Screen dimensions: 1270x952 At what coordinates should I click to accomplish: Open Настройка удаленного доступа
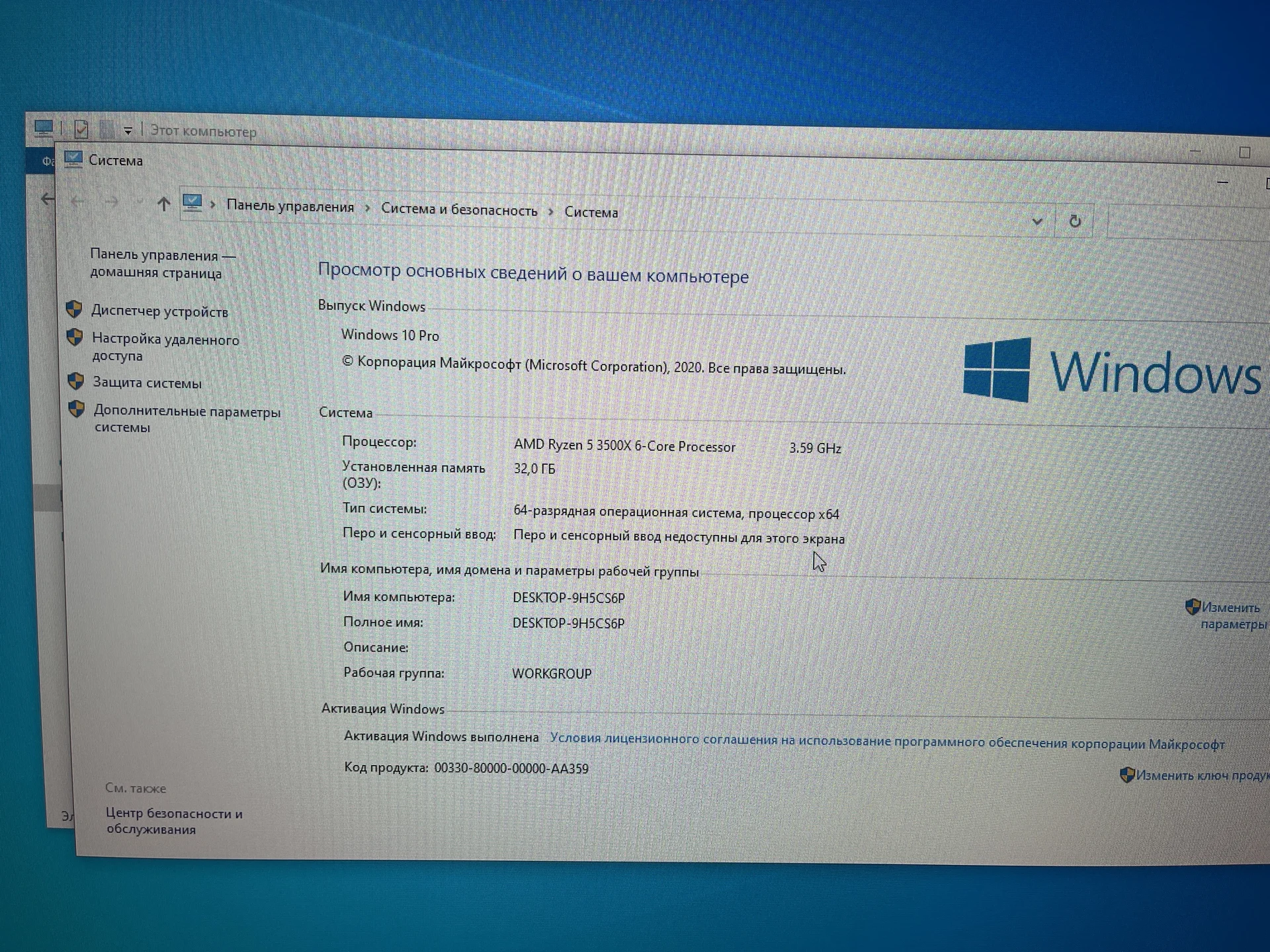point(165,347)
